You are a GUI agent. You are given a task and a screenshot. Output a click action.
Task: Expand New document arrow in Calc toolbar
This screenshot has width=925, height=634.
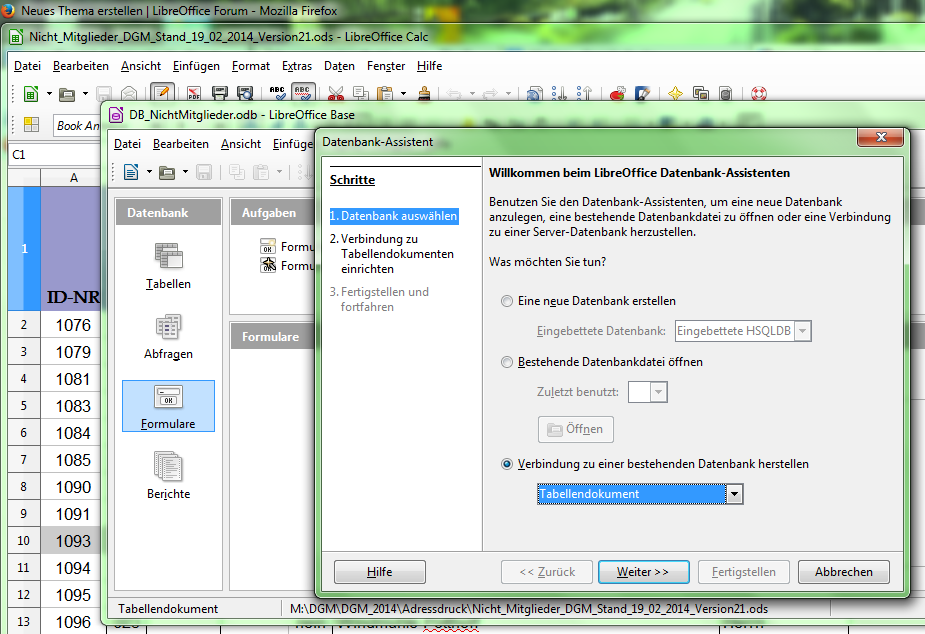[x=49, y=94]
